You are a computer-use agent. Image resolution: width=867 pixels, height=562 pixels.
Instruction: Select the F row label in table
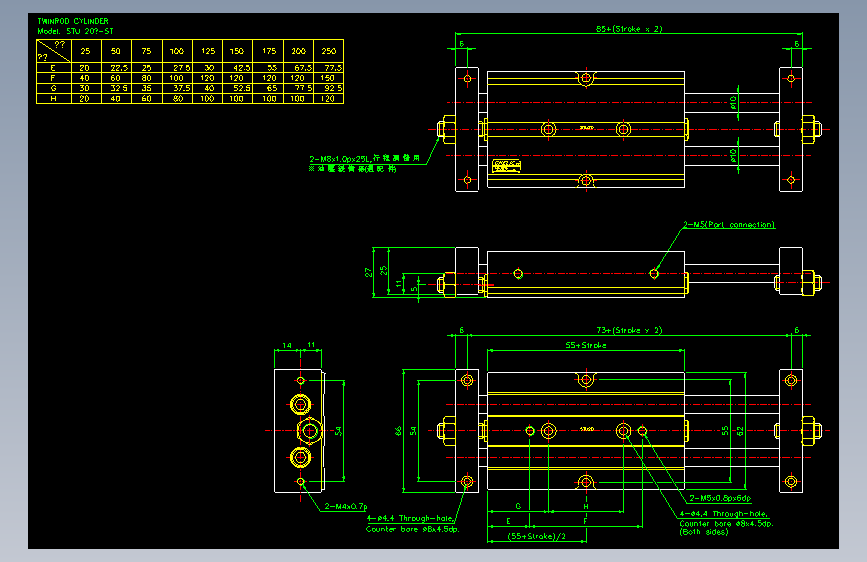click(53, 78)
